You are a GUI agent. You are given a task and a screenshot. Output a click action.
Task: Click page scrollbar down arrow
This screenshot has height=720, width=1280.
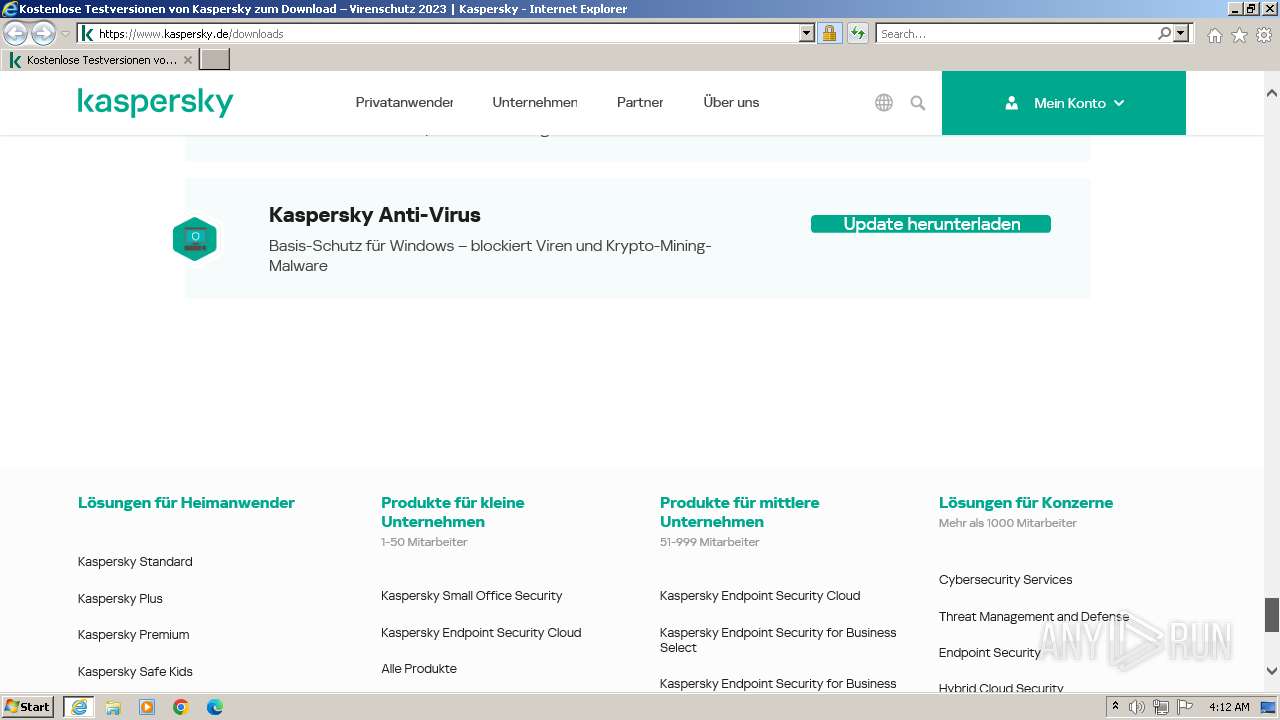click(1272, 672)
